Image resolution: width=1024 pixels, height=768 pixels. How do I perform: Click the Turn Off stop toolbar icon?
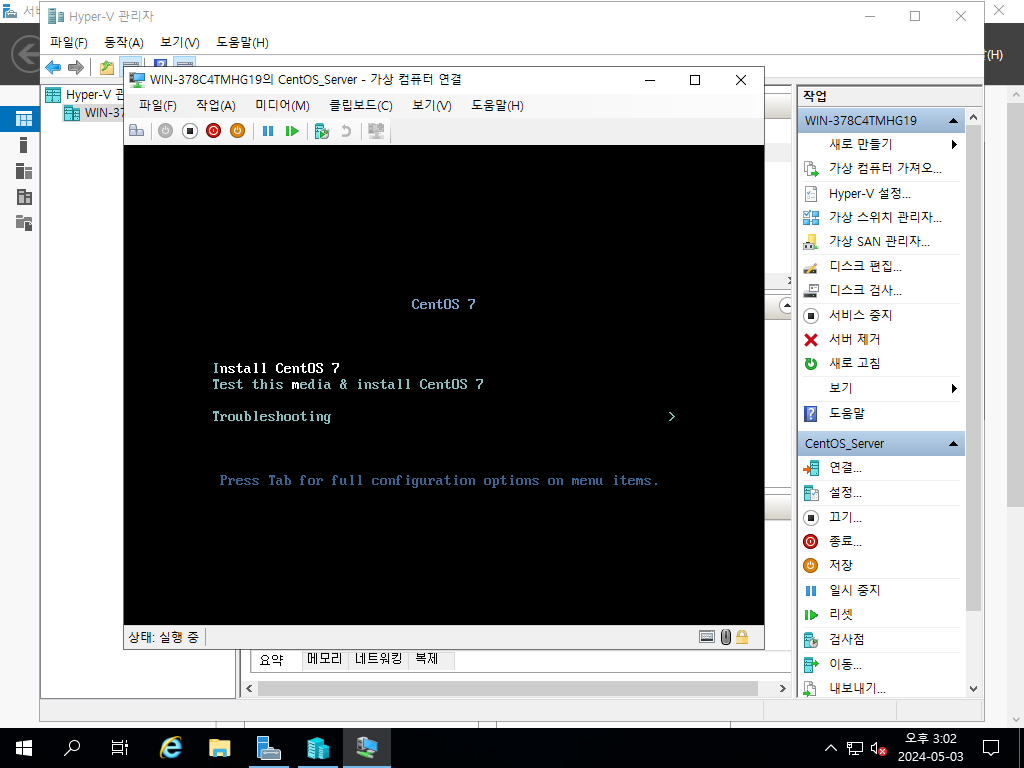[190, 131]
